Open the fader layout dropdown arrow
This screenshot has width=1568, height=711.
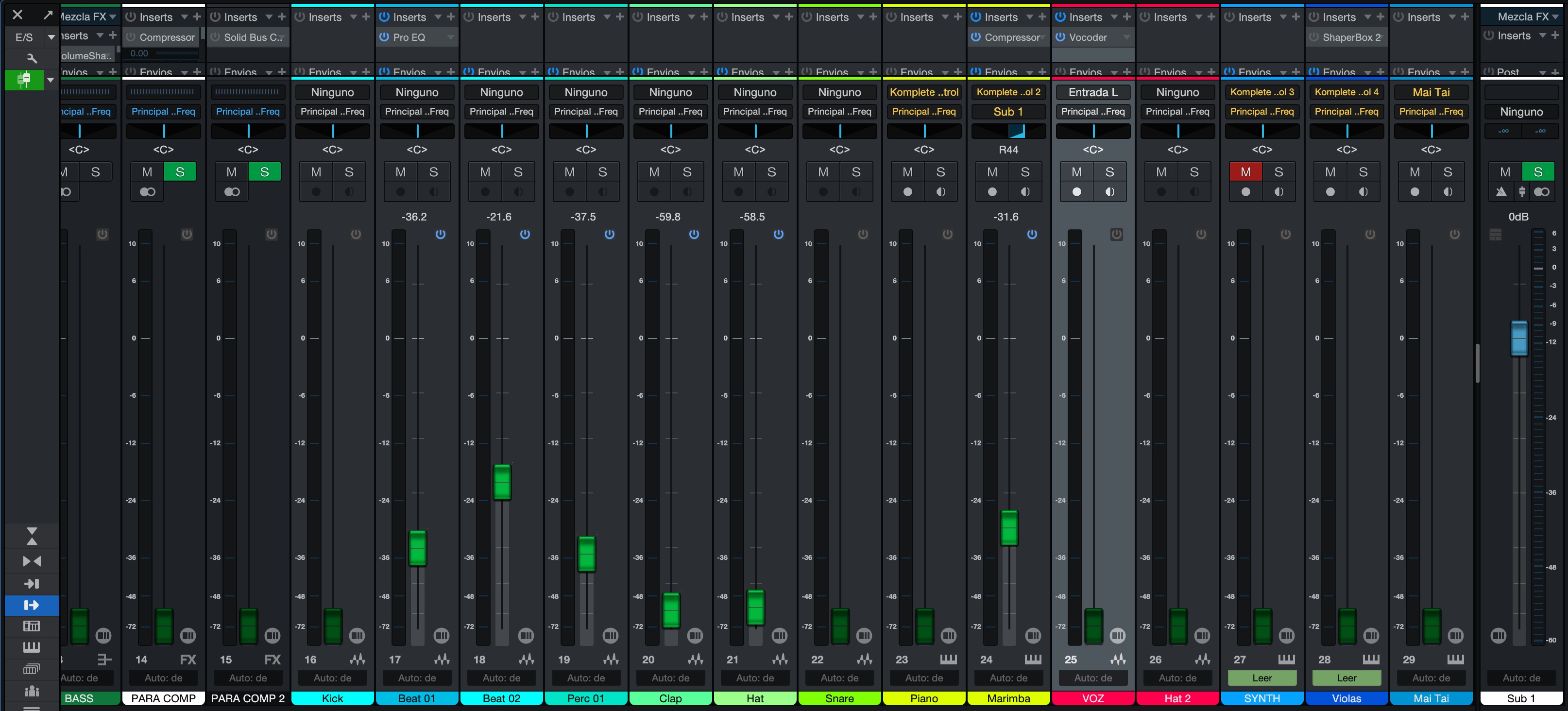coord(51,80)
